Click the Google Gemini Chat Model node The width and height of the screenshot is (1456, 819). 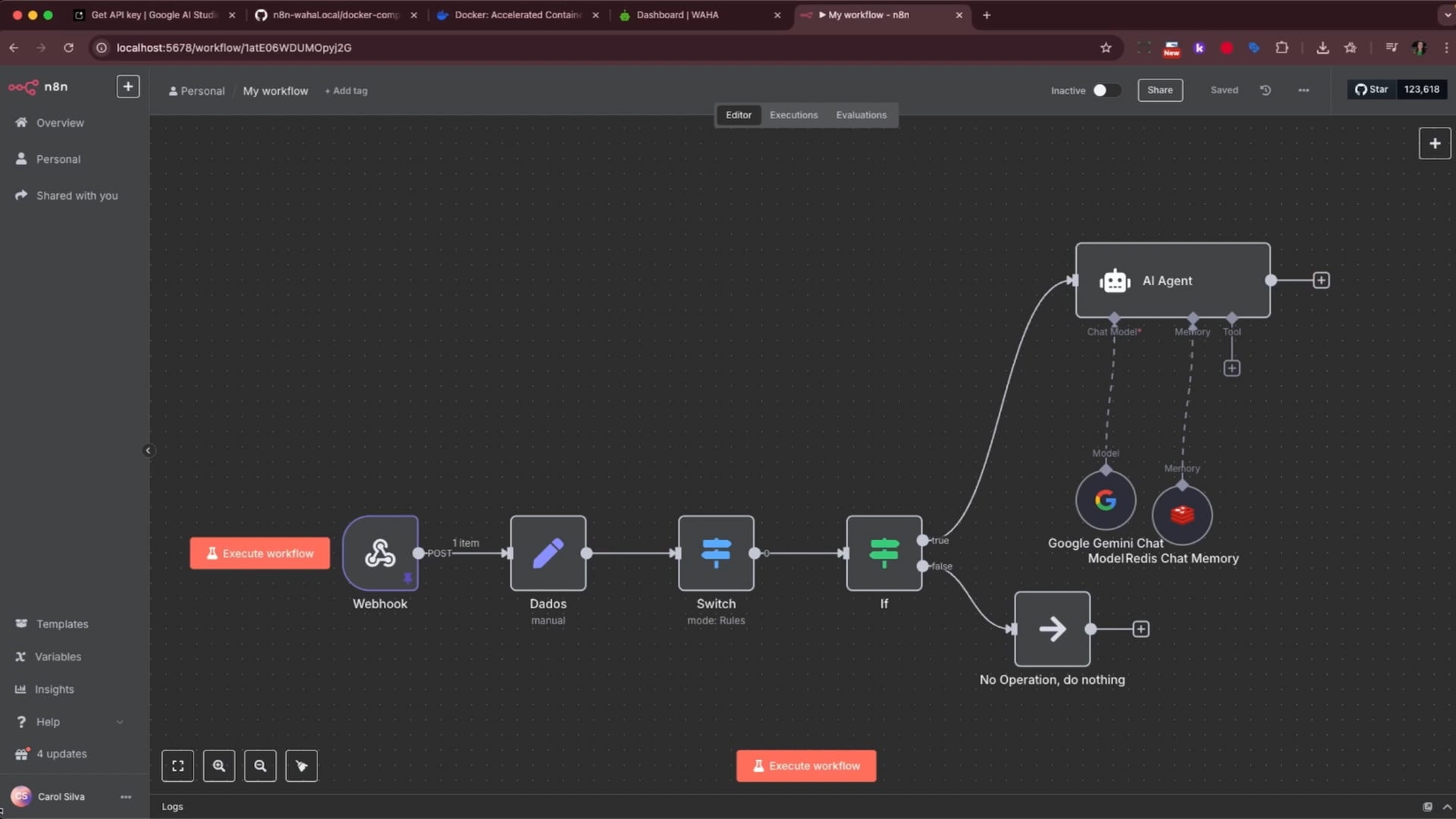(x=1105, y=500)
